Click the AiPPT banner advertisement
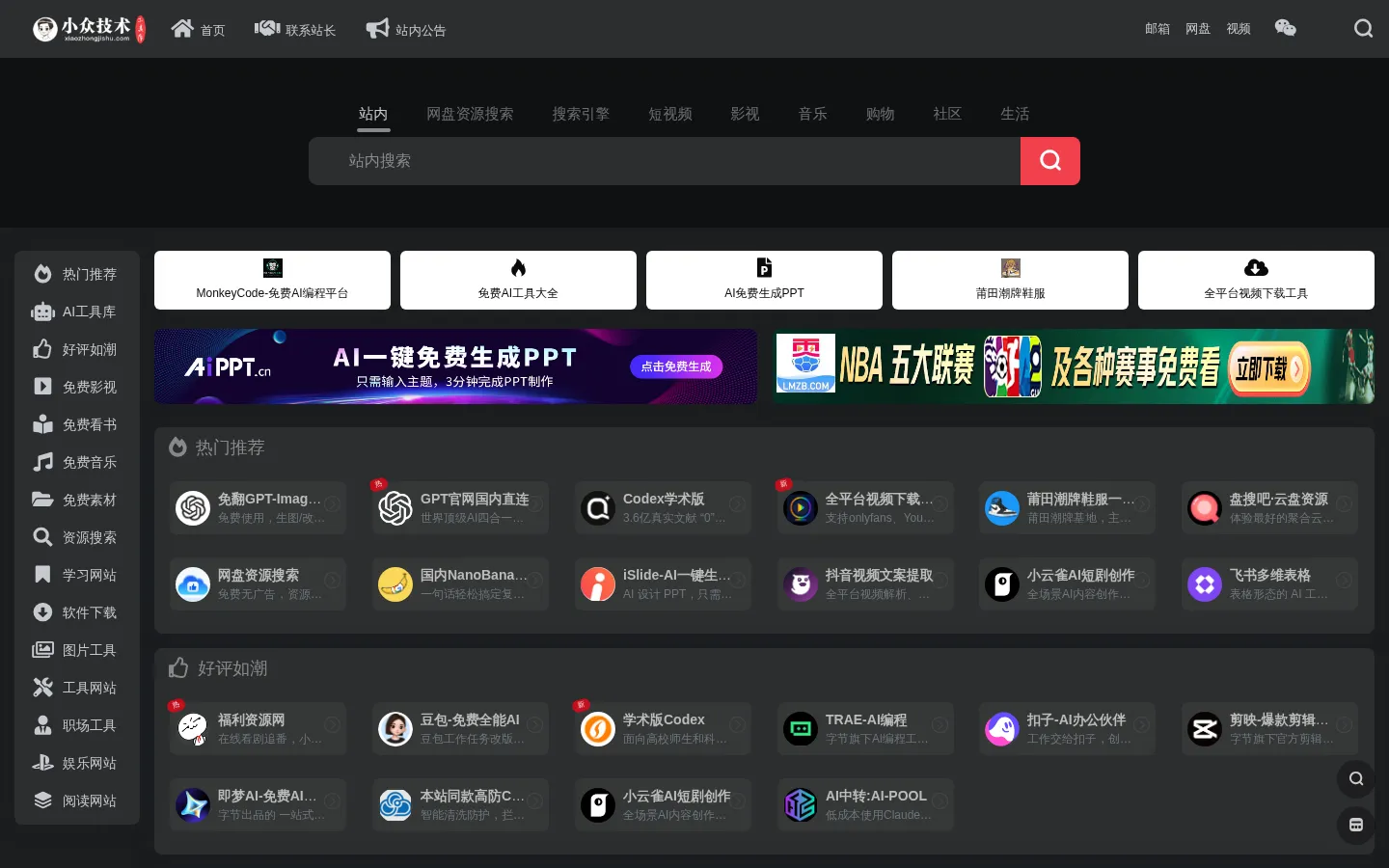 [455, 366]
